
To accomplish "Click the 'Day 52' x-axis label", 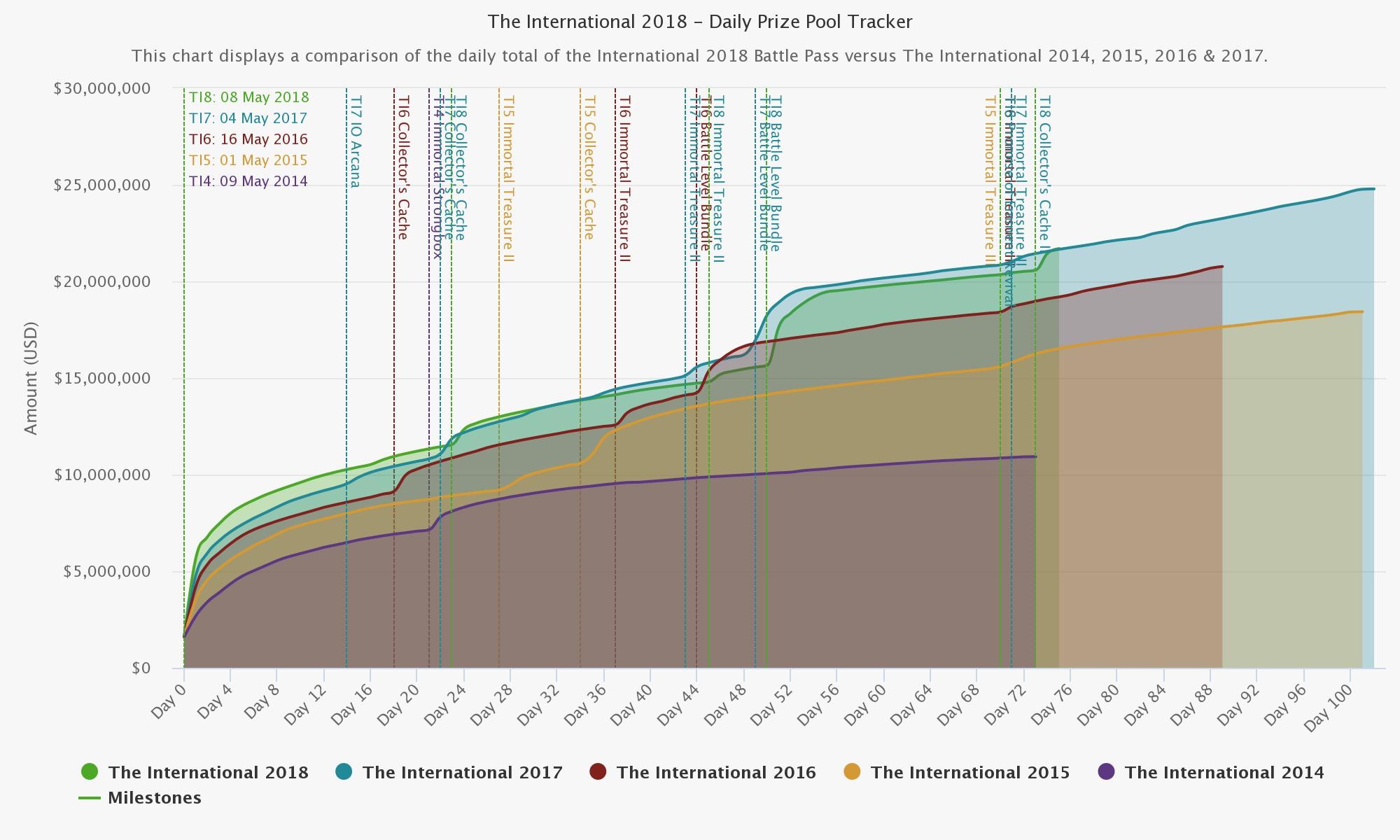I will tap(771, 705).
